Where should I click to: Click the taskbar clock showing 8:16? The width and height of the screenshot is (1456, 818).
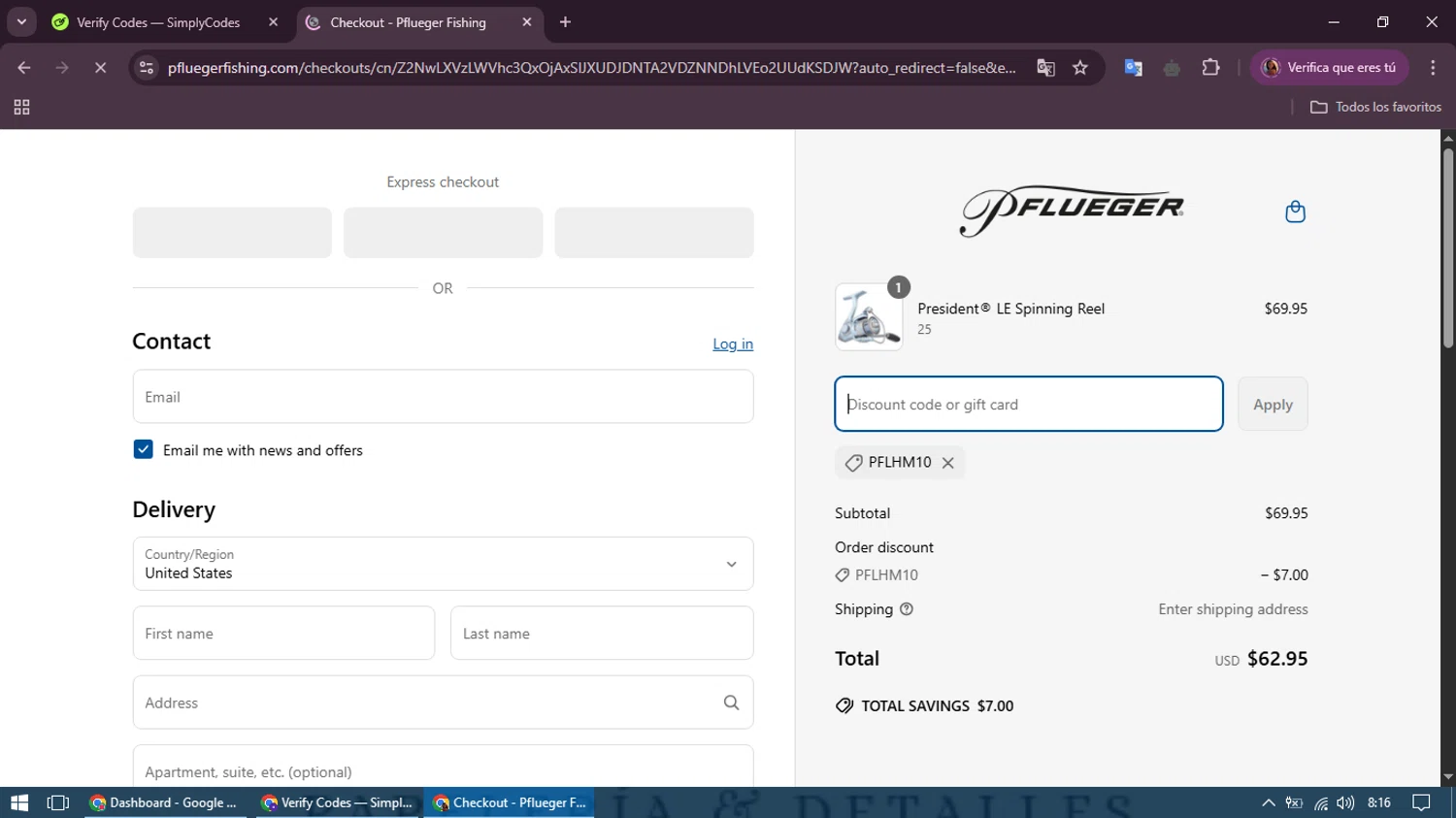coord(1378,802)
